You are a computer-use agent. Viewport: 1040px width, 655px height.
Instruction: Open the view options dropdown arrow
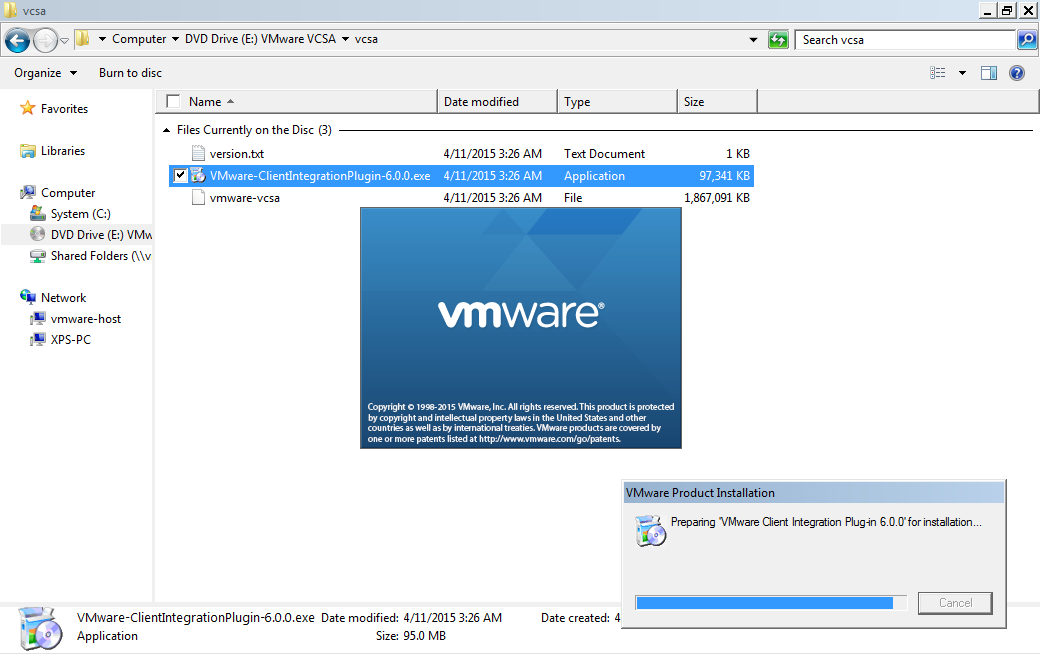tap(962, 73)
